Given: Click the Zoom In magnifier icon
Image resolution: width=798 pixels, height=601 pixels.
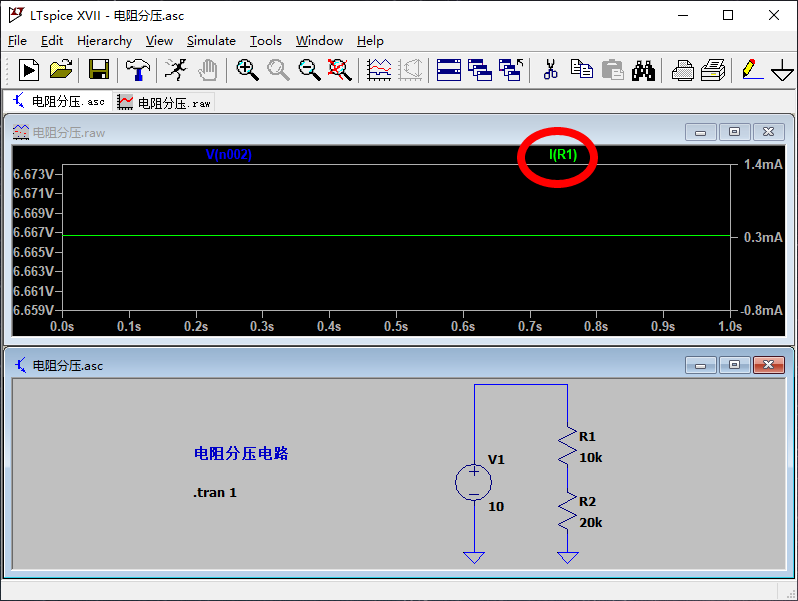Looking at the screenshot, I should [x=247, y=69].
